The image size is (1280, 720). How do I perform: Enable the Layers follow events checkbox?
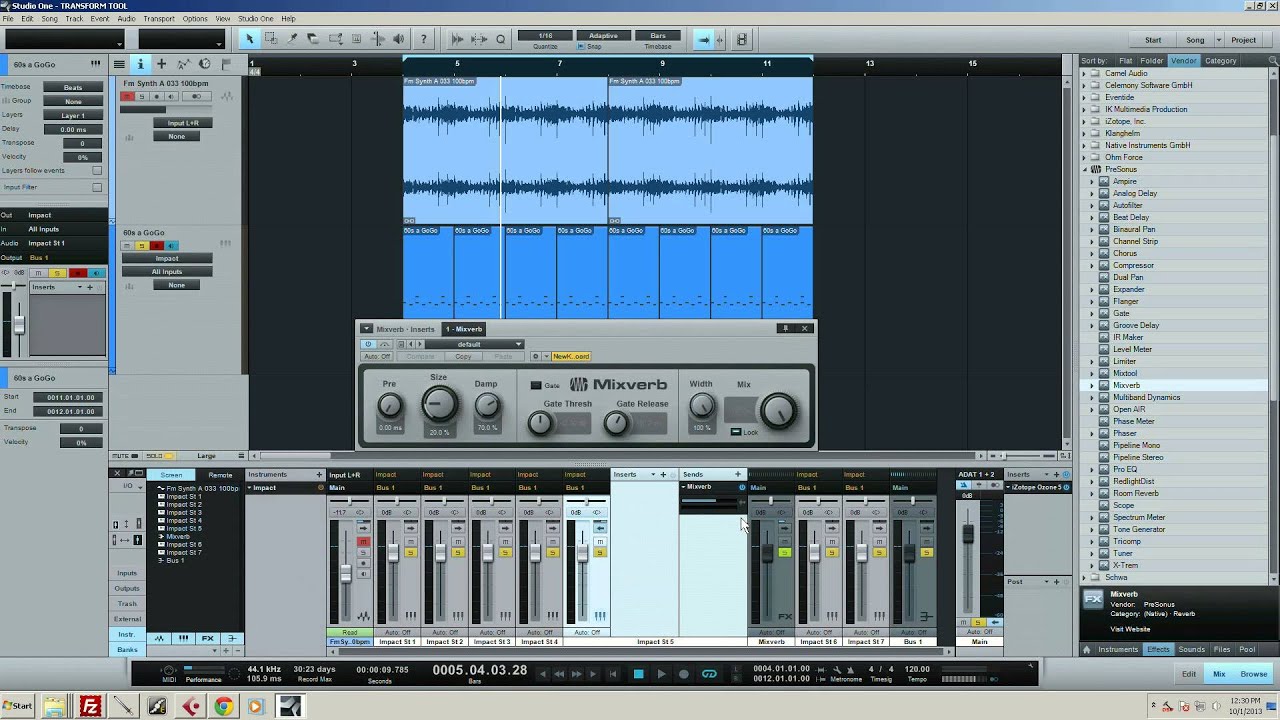pos(97,171)
